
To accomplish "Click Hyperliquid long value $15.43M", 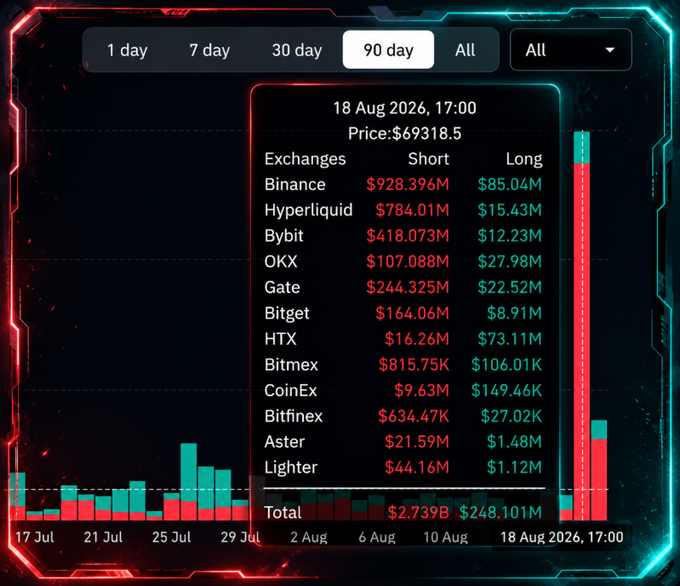I will (510, 210).
